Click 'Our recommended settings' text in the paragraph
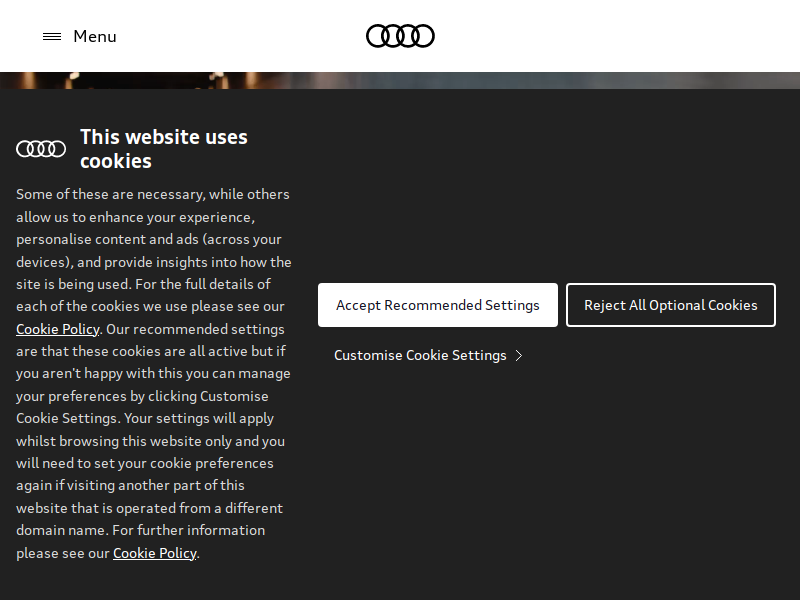 [195, 329]
